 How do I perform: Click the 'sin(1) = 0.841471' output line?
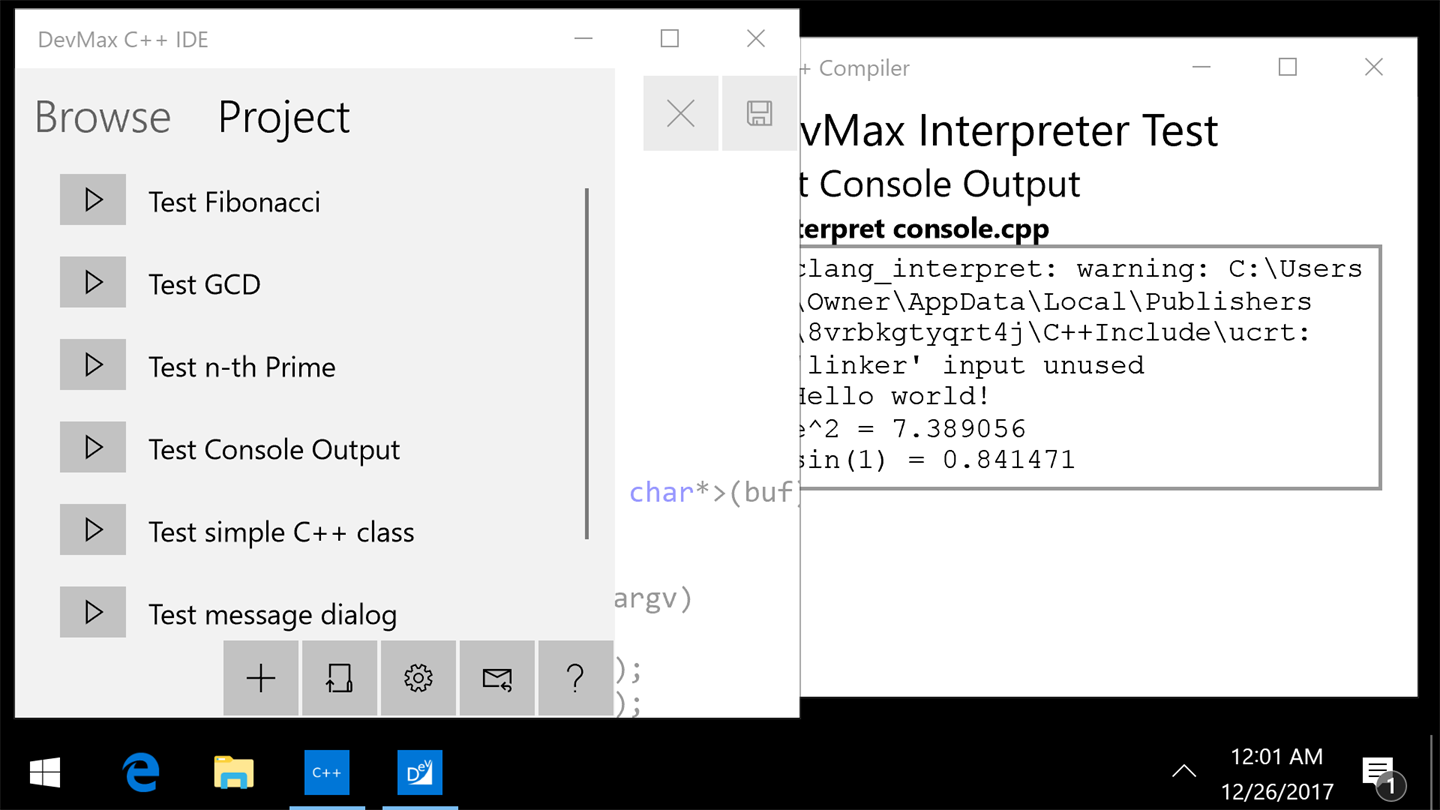click(x=938, y=460)
